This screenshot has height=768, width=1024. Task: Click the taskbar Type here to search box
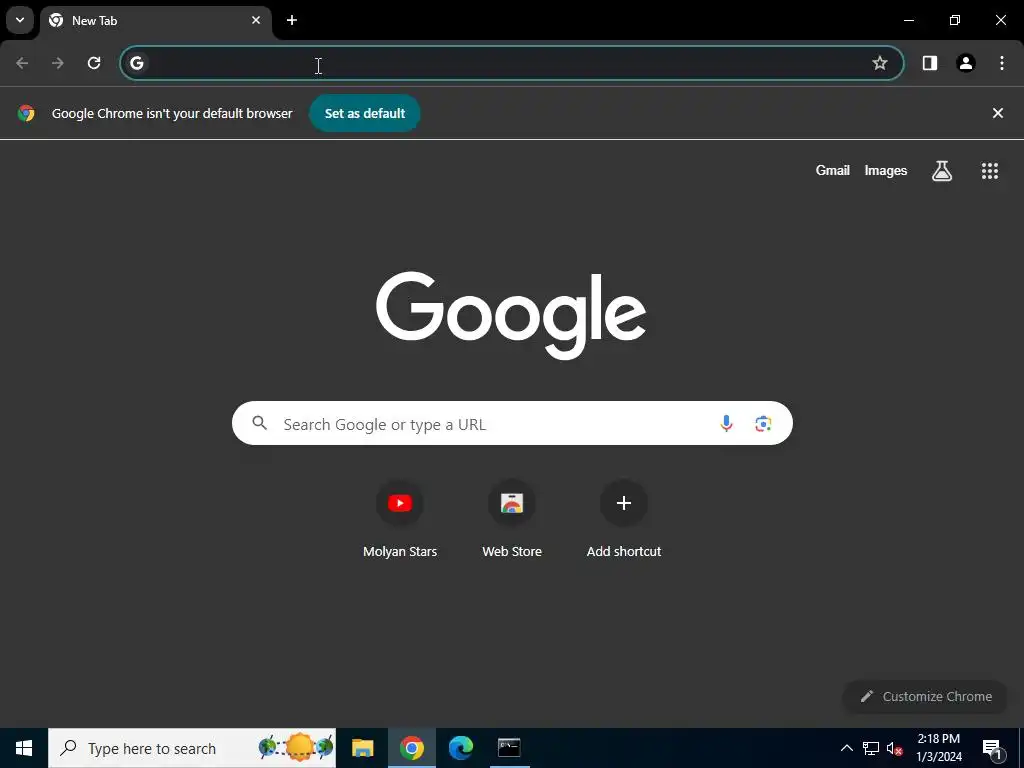coord(192,748)
